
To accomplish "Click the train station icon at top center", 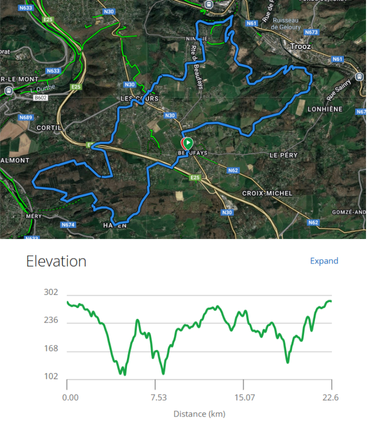I will coord(209,4).
